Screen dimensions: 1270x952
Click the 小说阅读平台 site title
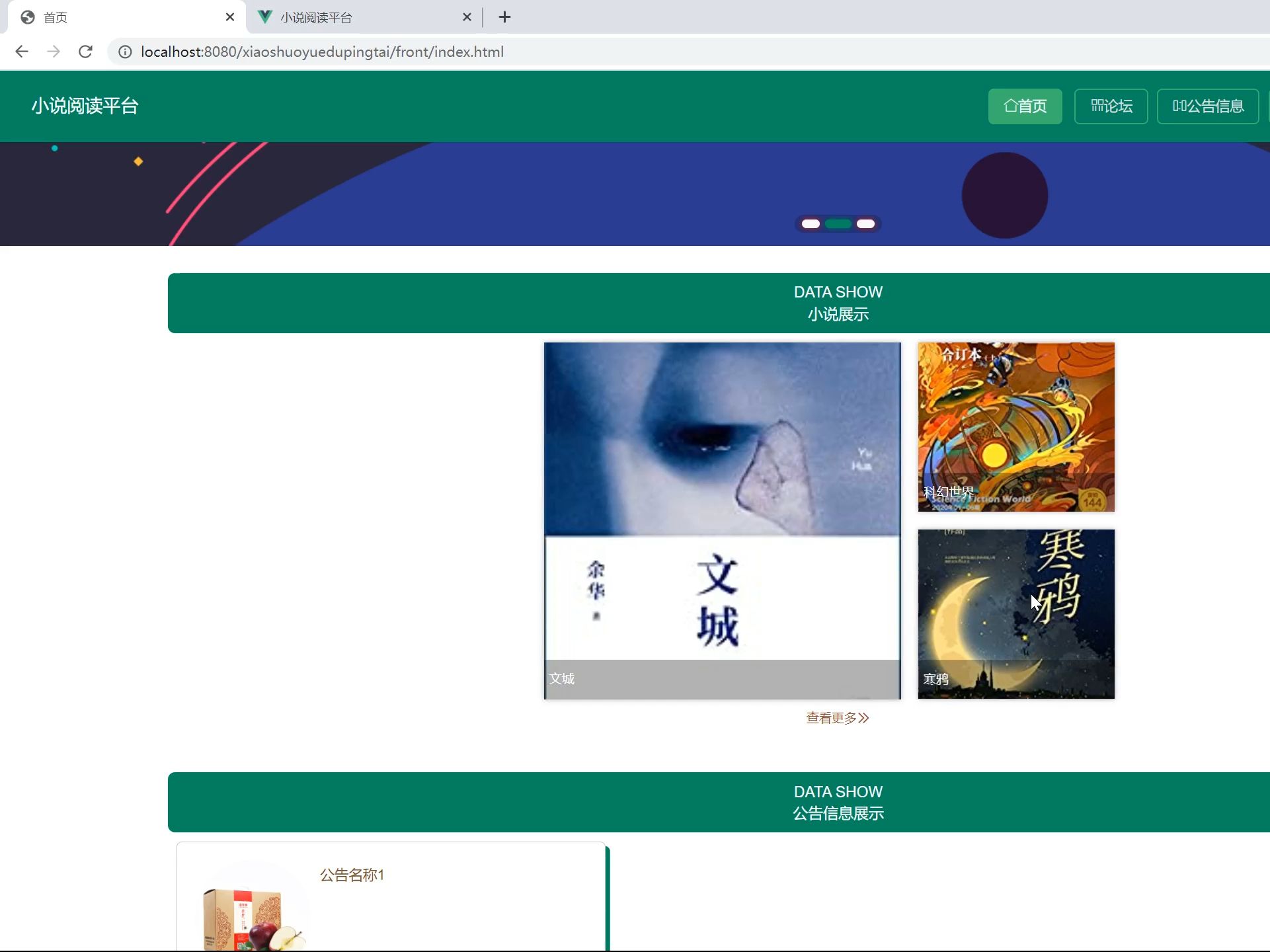pyautogui.click(x=85, y=106)
